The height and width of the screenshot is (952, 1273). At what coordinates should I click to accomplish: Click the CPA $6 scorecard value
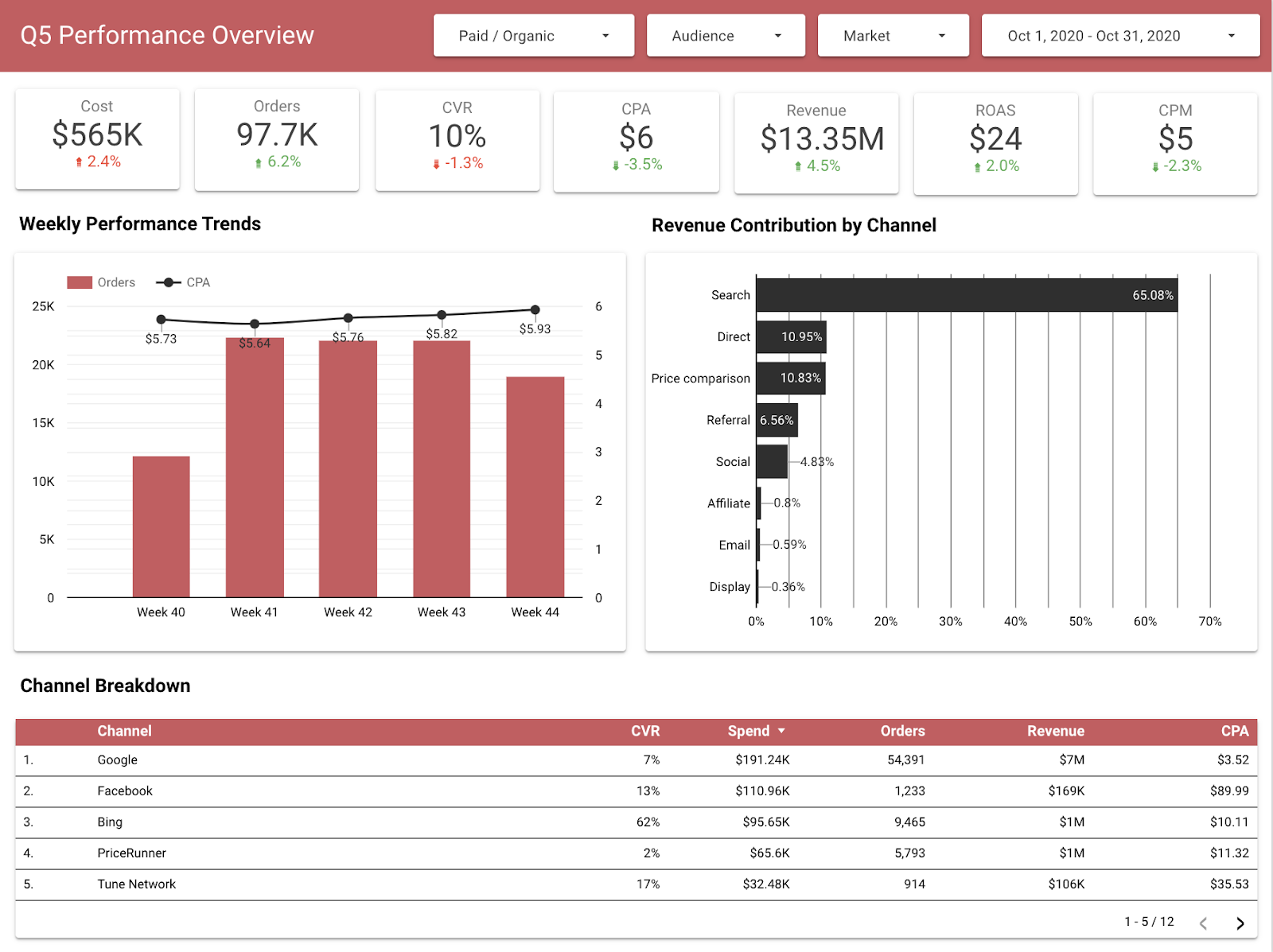[x=636, y=138]
